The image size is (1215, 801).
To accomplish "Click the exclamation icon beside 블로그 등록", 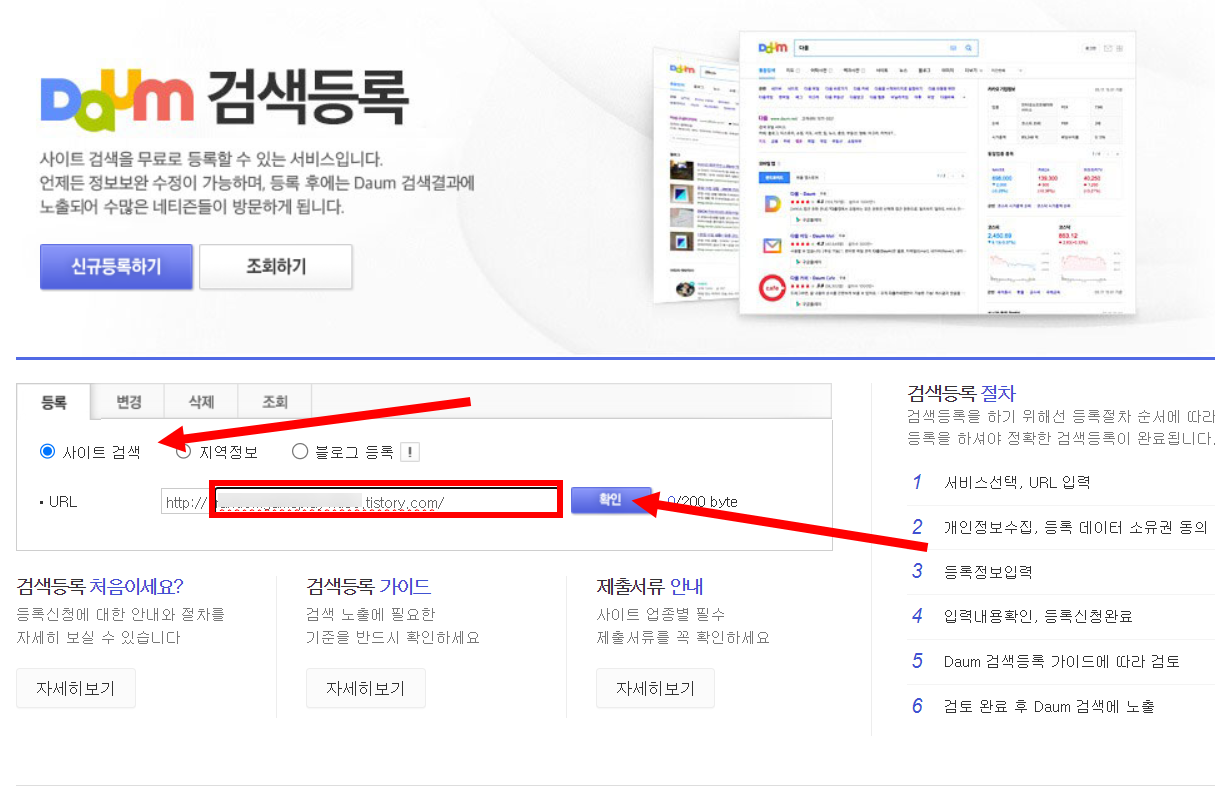I will (409, 452).
